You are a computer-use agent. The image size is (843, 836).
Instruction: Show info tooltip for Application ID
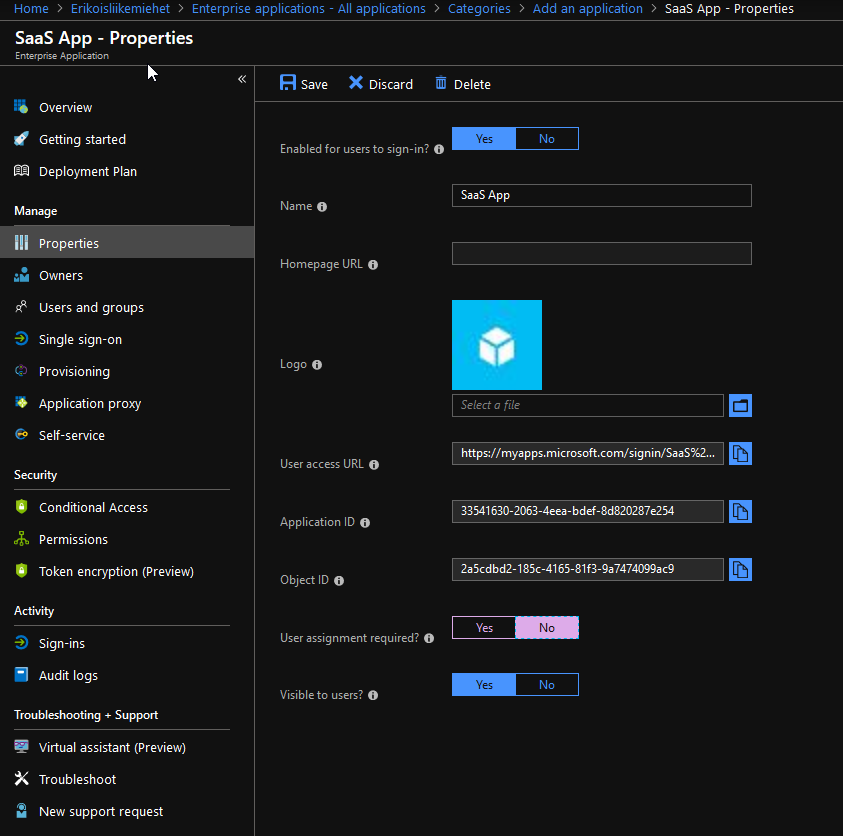365,523
